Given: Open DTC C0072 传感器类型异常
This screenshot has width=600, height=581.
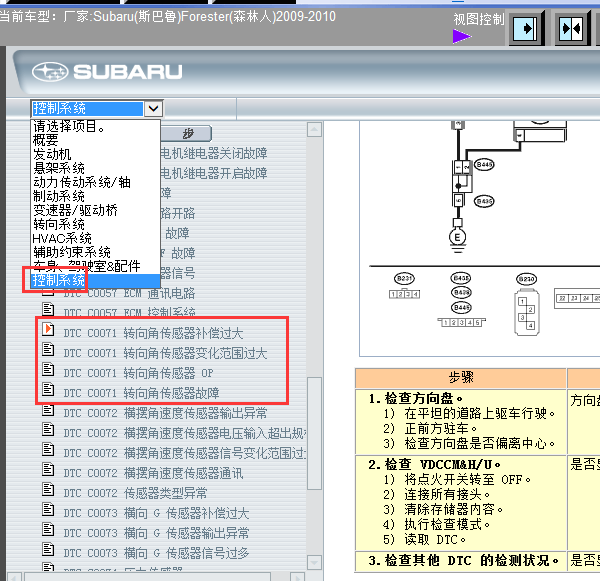Looking at the screenshot, I should pos(135,493).
